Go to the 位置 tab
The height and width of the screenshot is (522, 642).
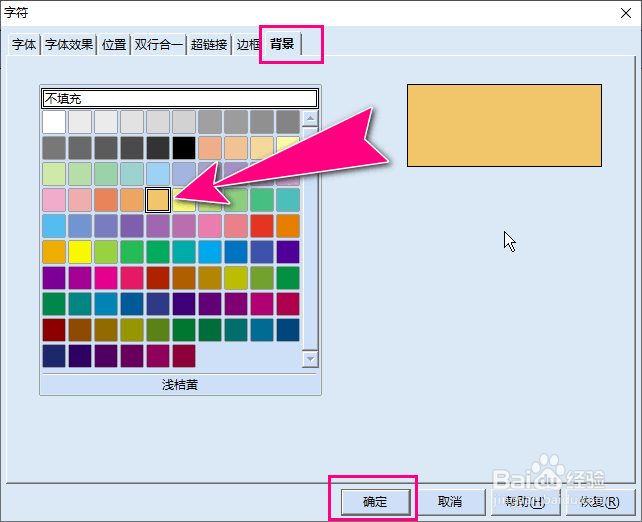tap(113, 44)
